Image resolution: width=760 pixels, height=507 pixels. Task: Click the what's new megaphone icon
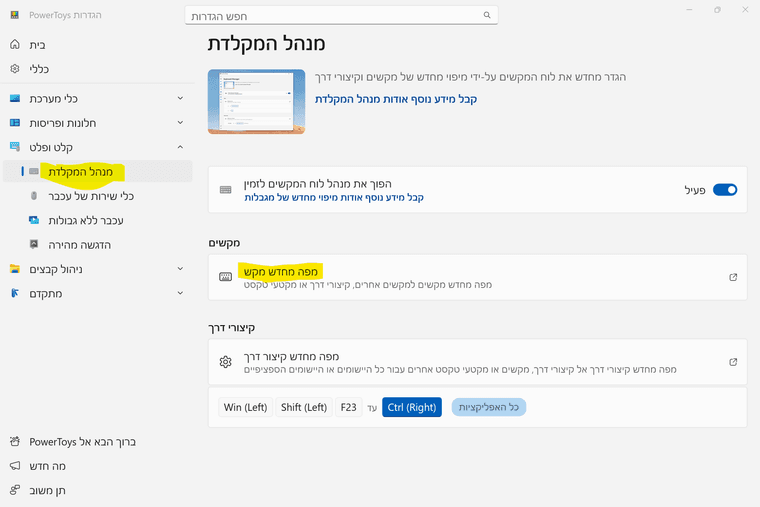pyautogui.click(x=15, y=465)
